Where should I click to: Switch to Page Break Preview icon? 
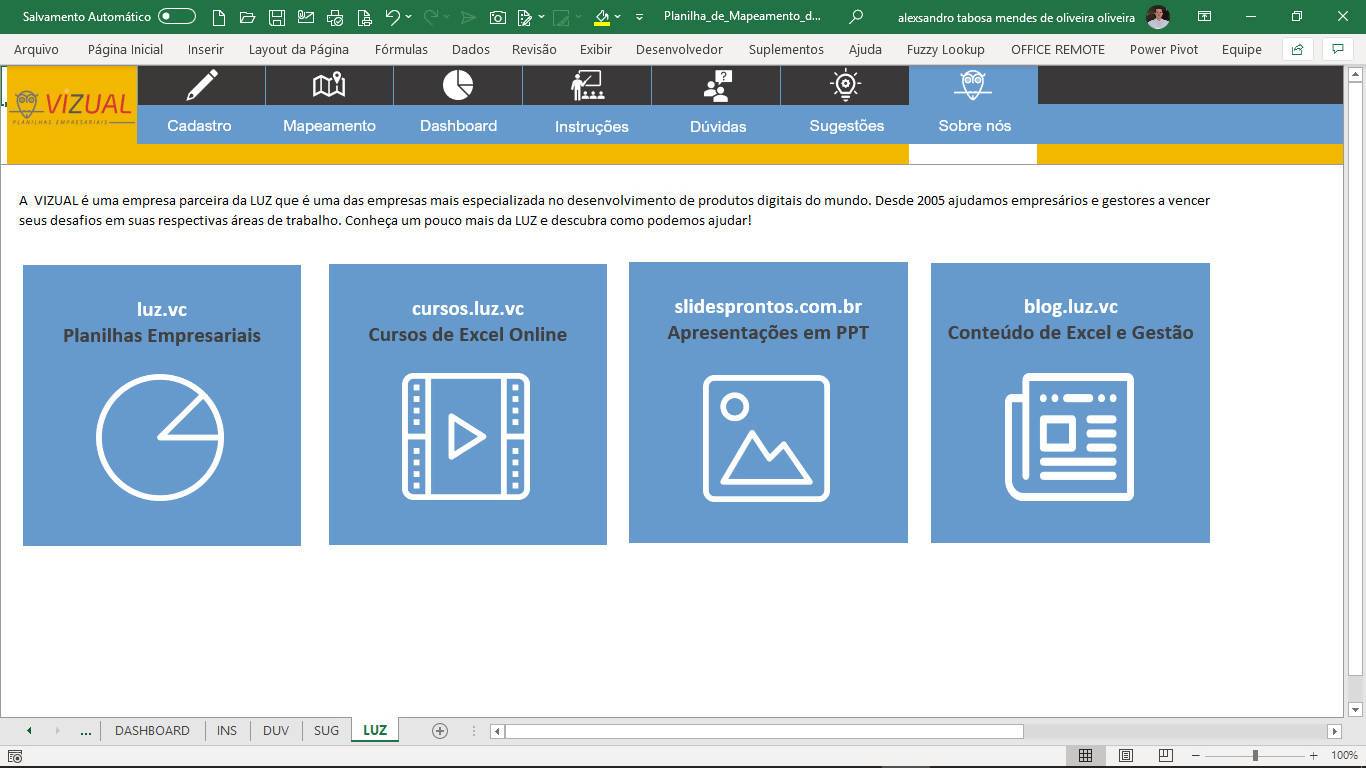point(1165,755)
